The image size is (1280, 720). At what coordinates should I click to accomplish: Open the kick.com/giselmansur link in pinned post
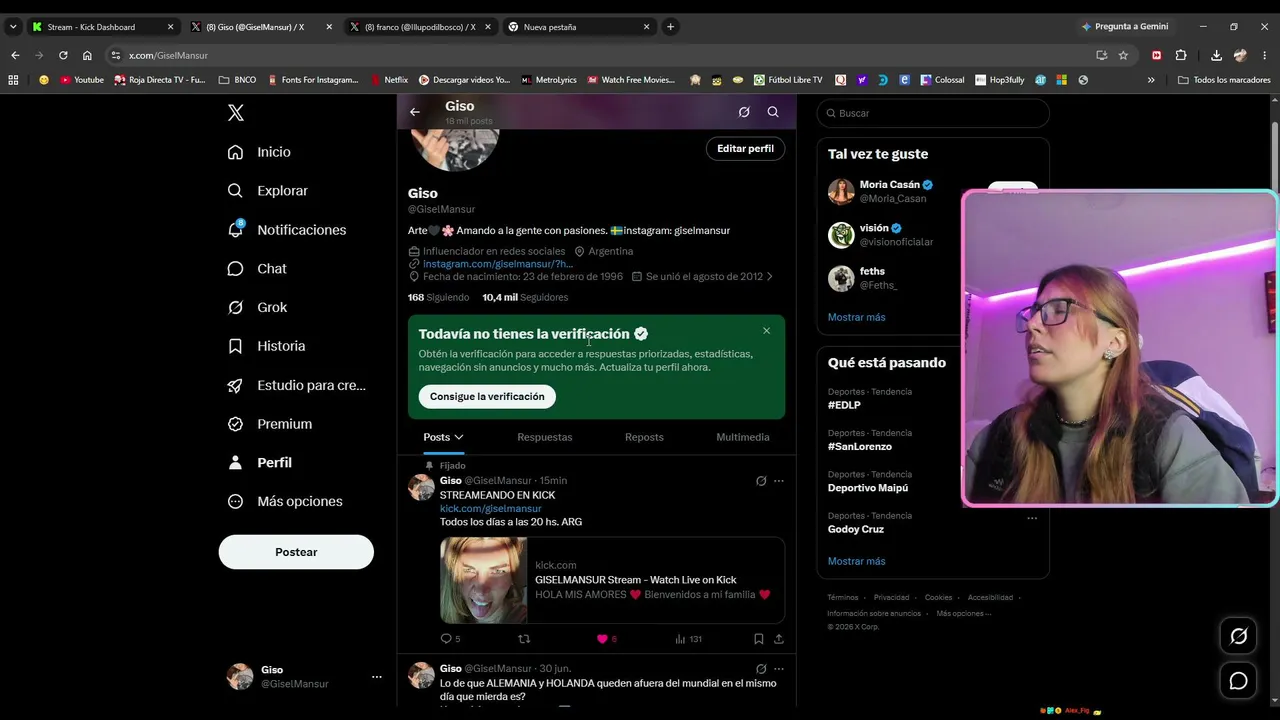coord(491,509)
